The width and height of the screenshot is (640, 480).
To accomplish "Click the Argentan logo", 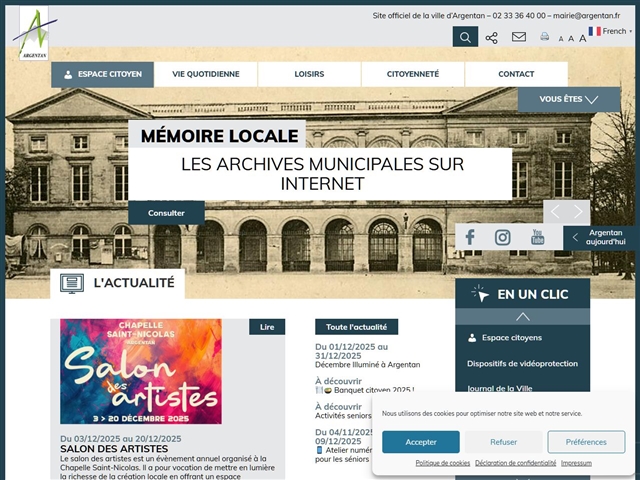I will 30,33.
